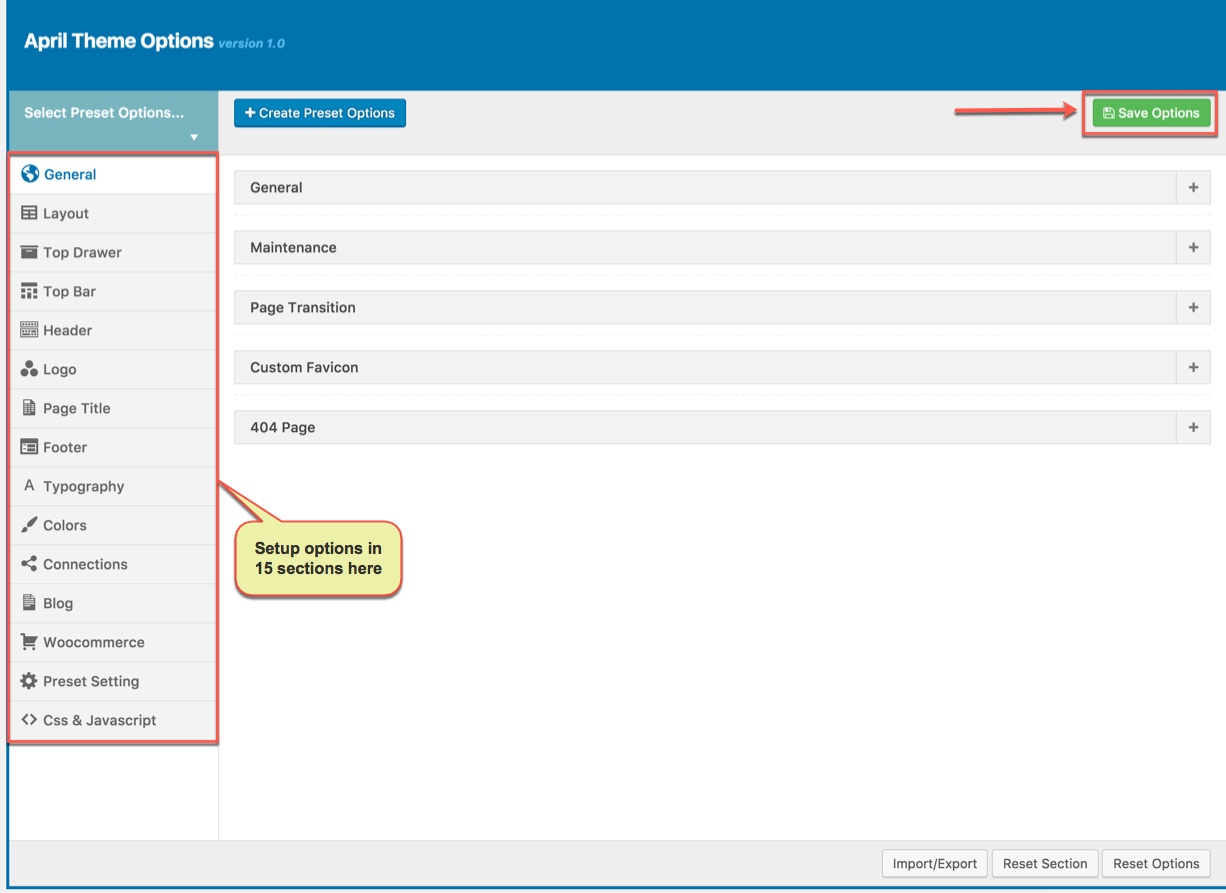Click Create Preset Options button
Screen dimensions: 1226x893
pos(320,113)
